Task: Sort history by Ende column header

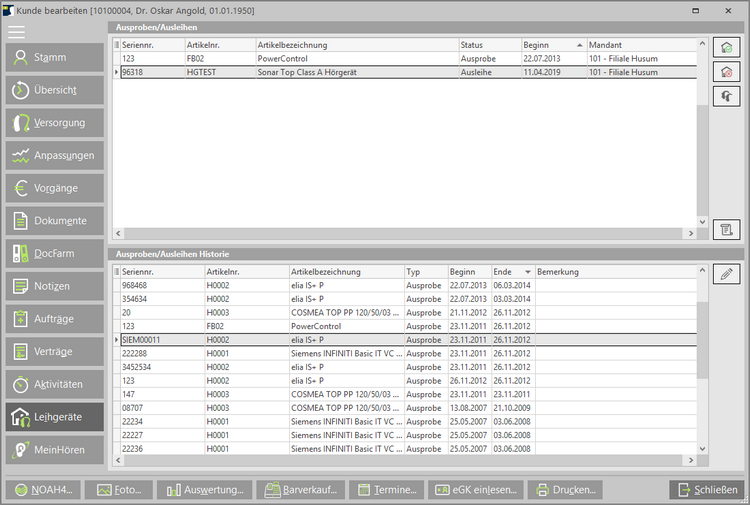Action: click(512, 272)
